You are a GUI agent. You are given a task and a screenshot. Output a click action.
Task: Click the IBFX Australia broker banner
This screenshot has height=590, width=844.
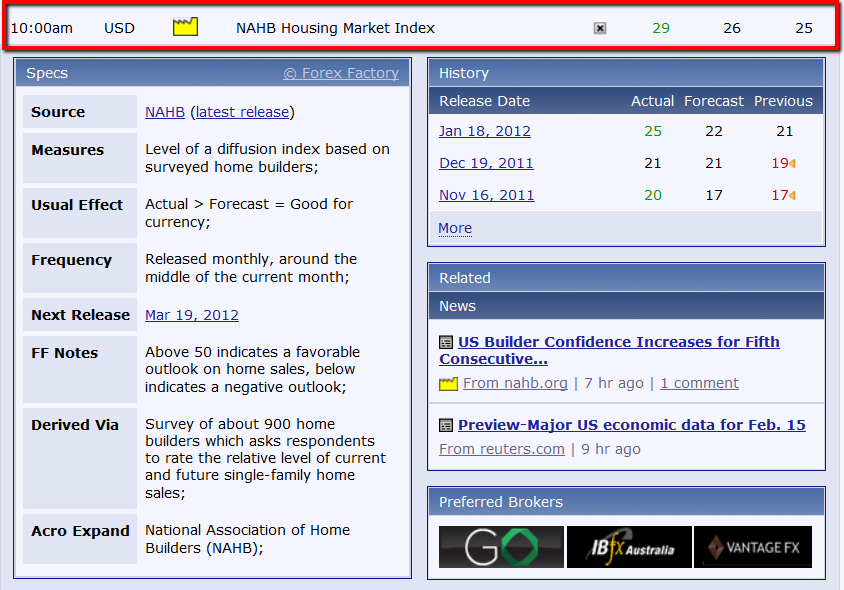pyautogui.click(x=629, y=547)
